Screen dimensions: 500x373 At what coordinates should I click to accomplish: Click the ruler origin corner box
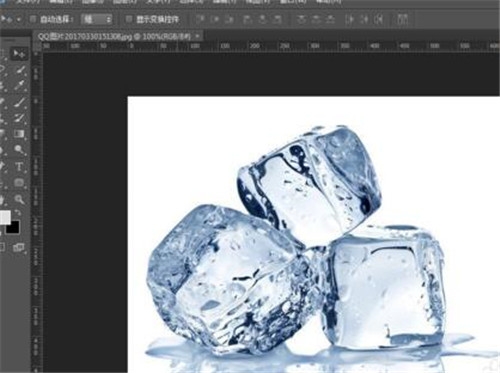click(37, 46)
